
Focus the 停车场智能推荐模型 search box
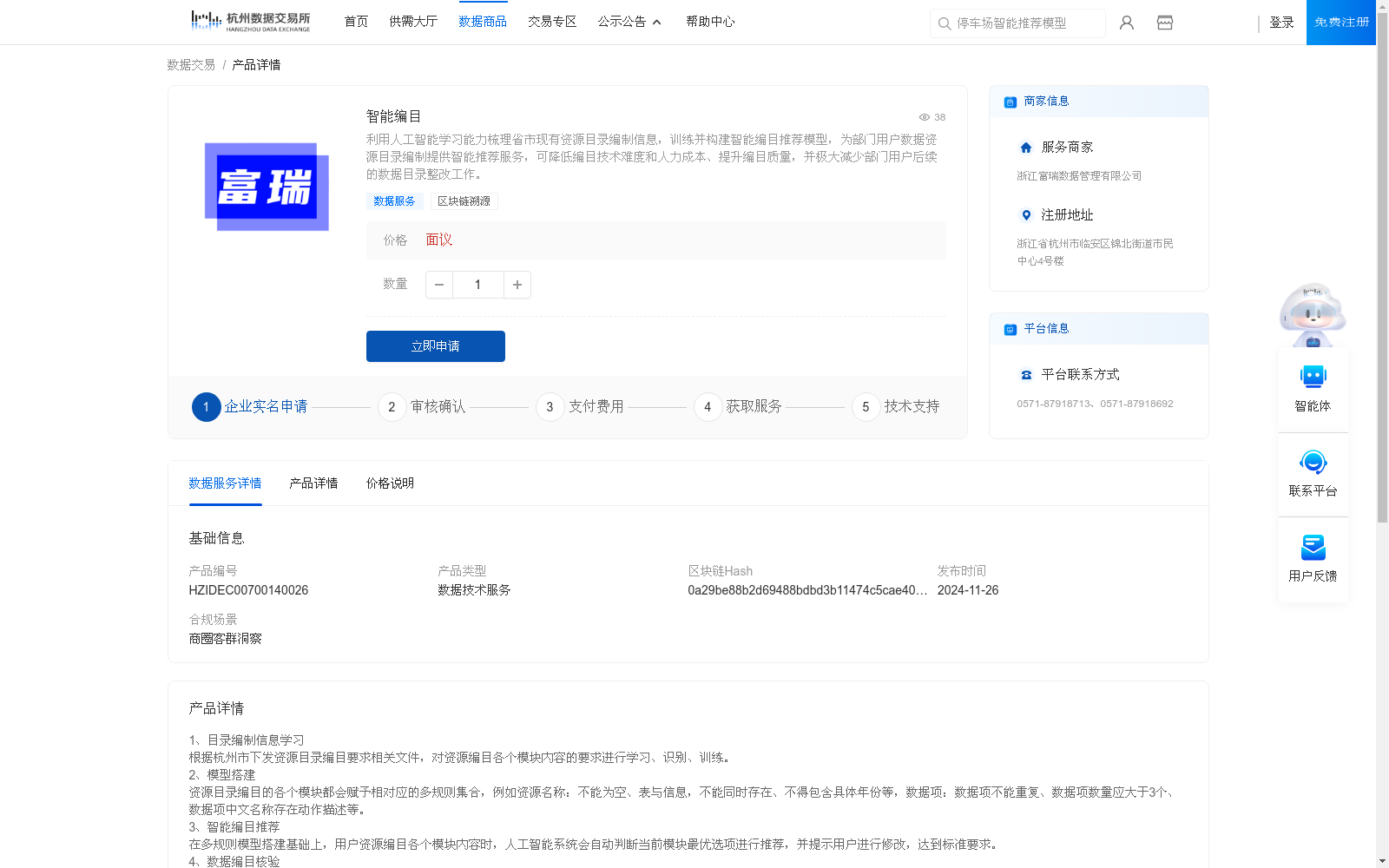(x=1017, y=23)
